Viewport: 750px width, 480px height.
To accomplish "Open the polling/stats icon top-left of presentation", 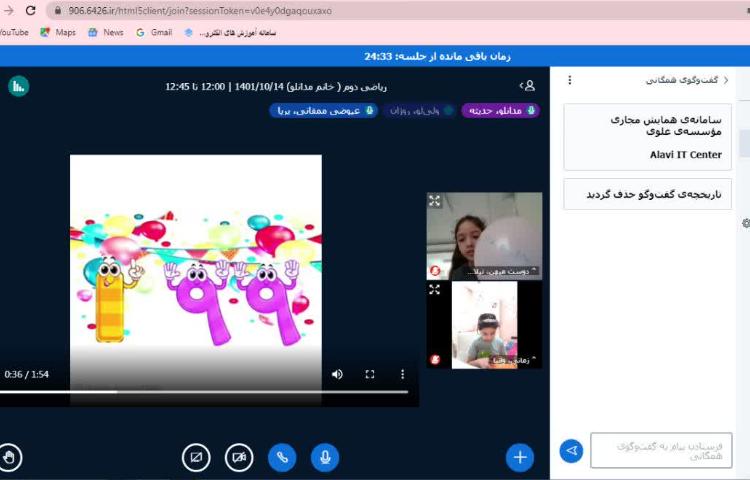I will pos(19,86).
